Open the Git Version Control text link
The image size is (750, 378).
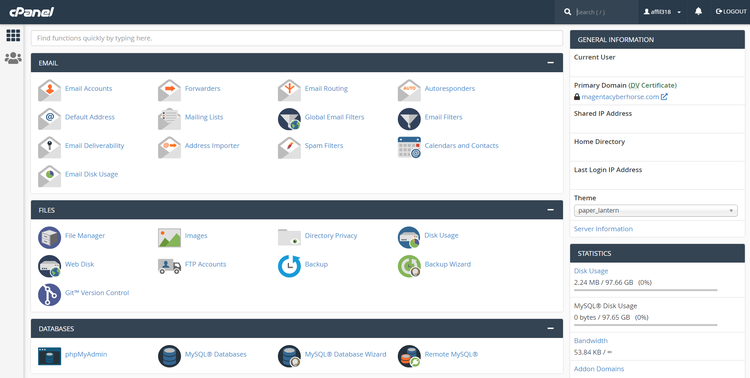pyautogui.click(x=97, y=293)
